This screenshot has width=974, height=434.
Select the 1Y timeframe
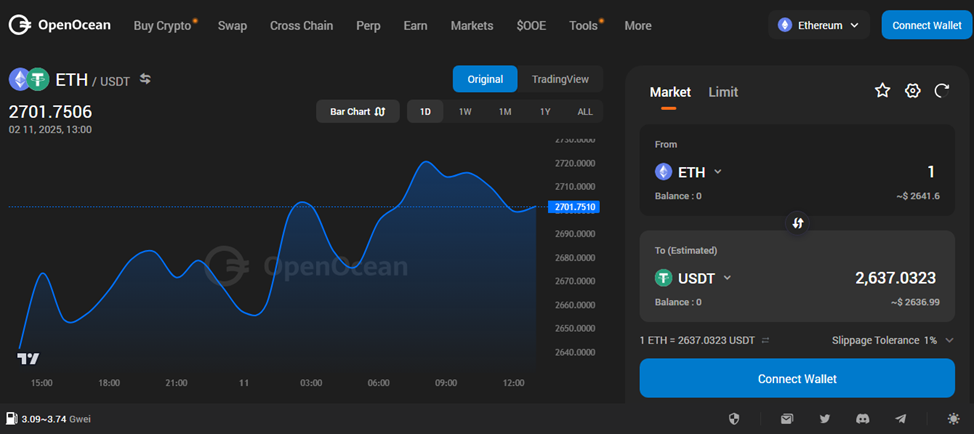(545, 112)
